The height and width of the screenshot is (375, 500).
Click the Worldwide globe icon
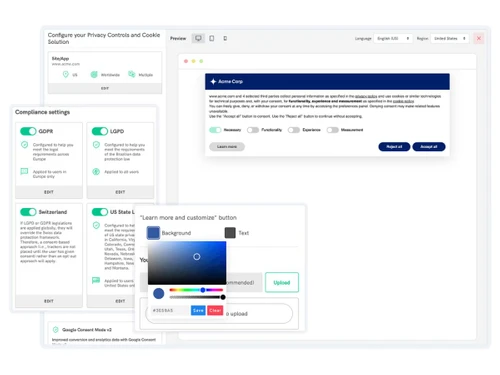94,74
